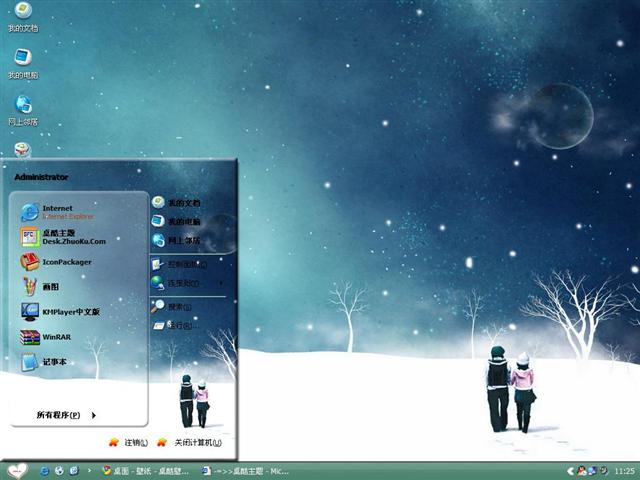This screenshot has height=480, width=640.
Task: Open 我的电脑 in the Start menu's right column
Action: click(x=176, y=221)
